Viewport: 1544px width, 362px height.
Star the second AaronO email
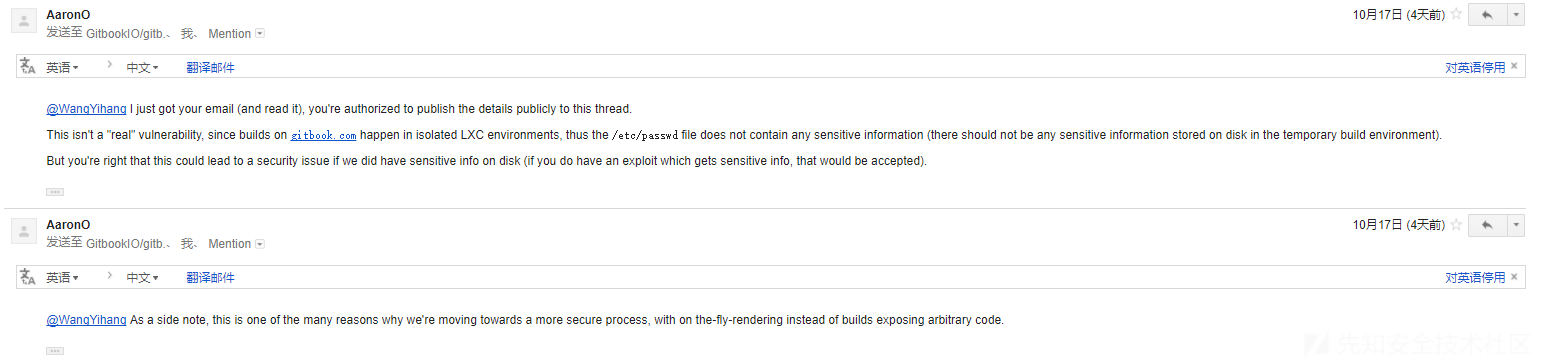tap(1456, 224)
